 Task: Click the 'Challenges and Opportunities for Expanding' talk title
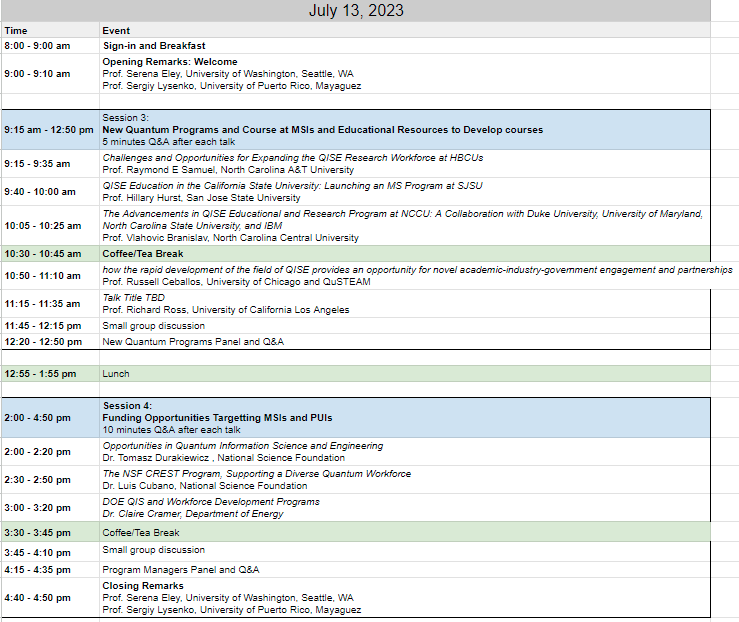(293, 158)
